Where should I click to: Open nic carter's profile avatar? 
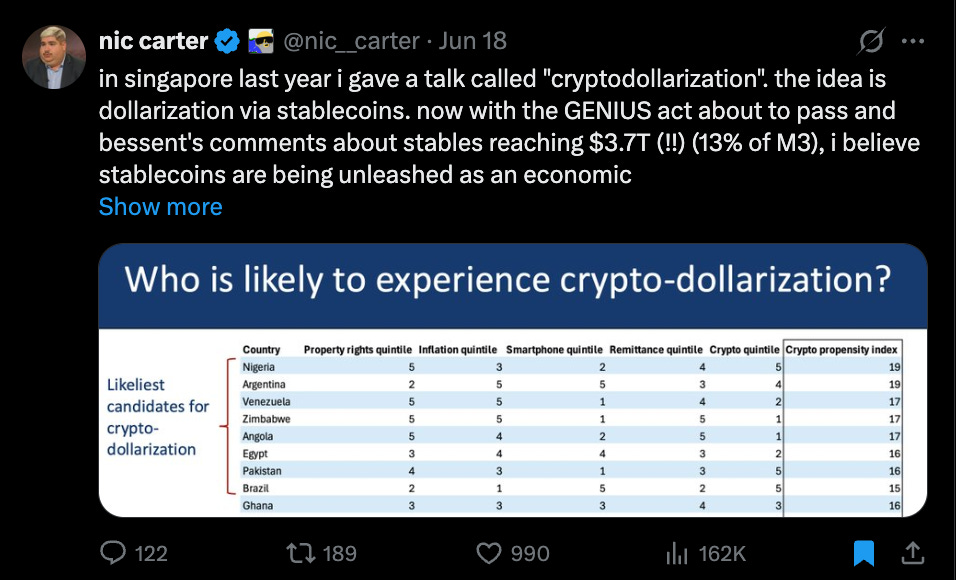pos(54,57)
